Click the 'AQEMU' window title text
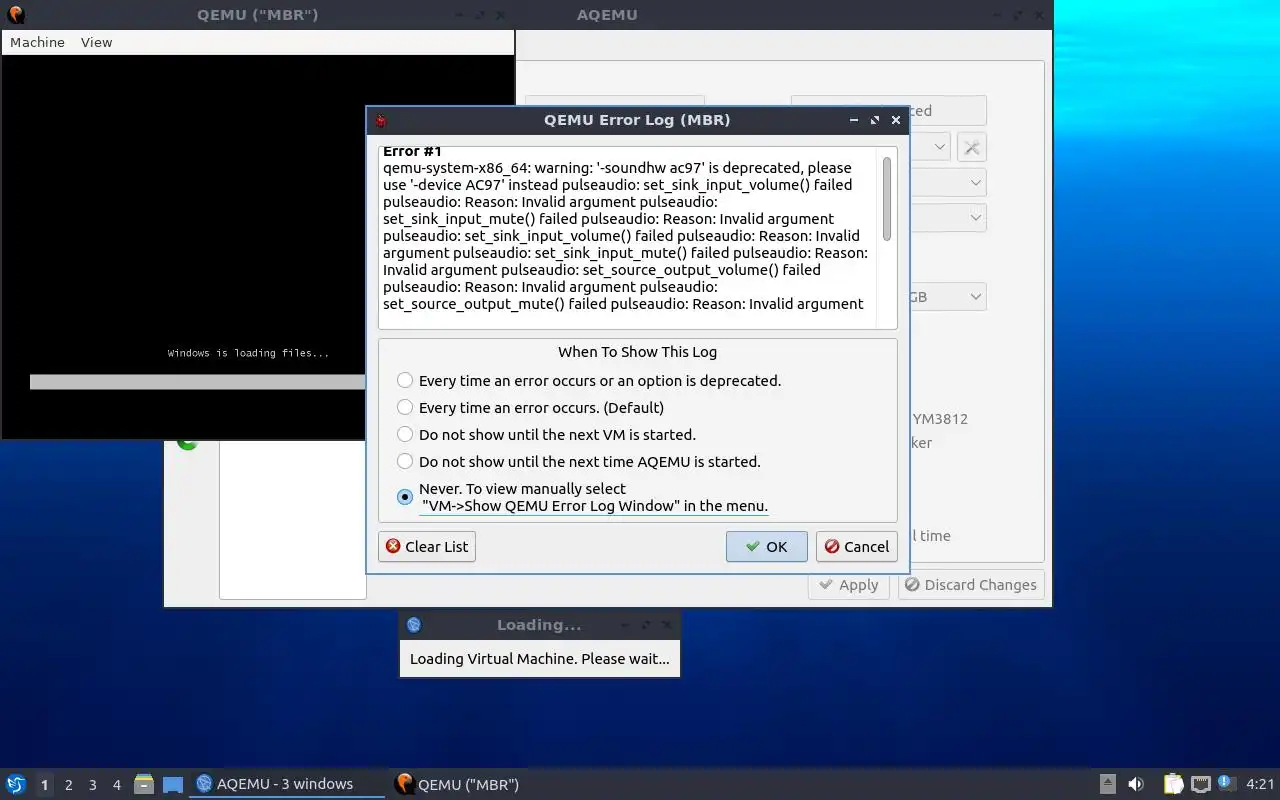 click(607, 14)
